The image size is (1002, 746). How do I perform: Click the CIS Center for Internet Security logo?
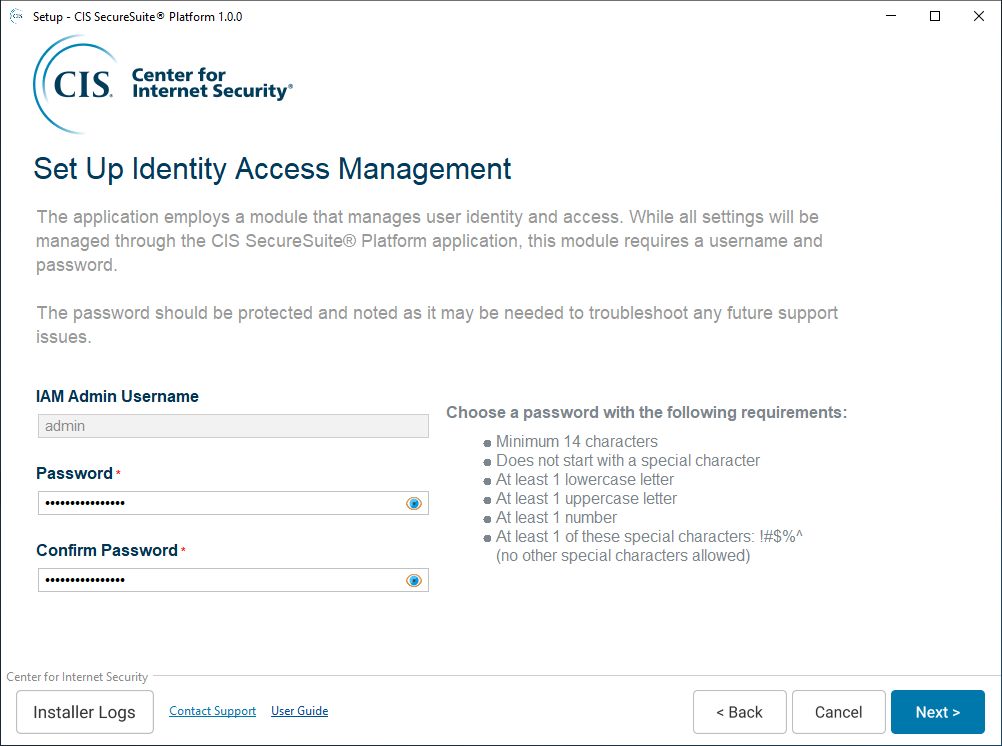(162, 84)
